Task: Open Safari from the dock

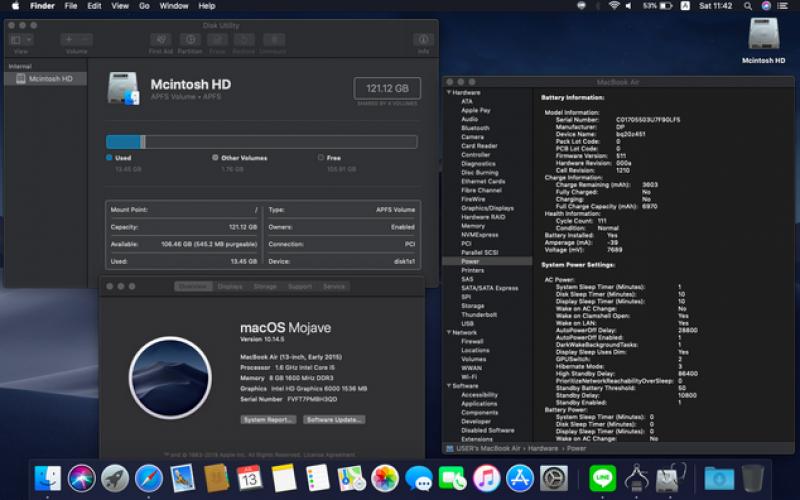Action: pos(149,479)
